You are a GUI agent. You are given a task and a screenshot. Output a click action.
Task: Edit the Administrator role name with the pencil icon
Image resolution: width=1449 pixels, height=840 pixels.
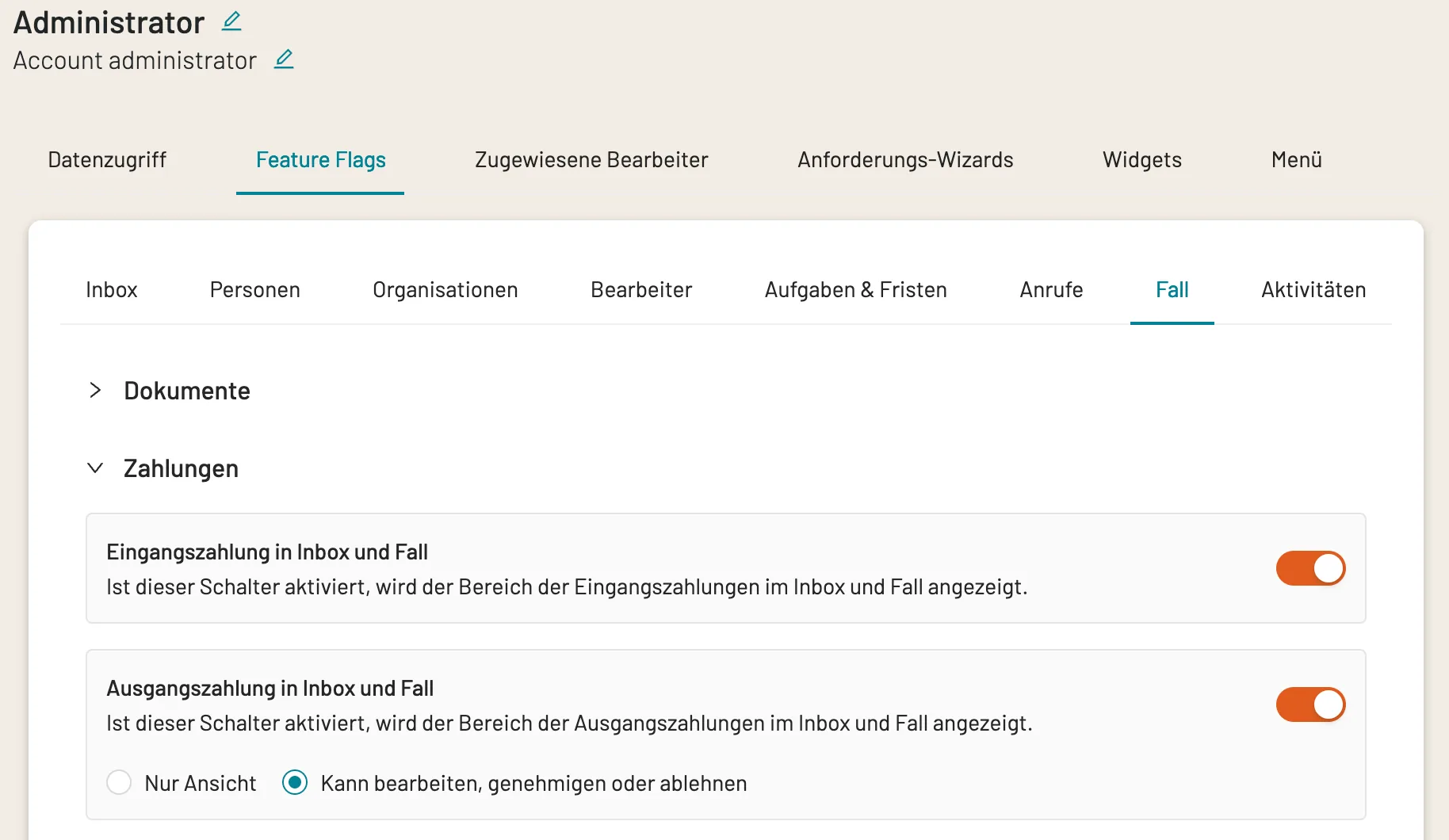[231, 21]
